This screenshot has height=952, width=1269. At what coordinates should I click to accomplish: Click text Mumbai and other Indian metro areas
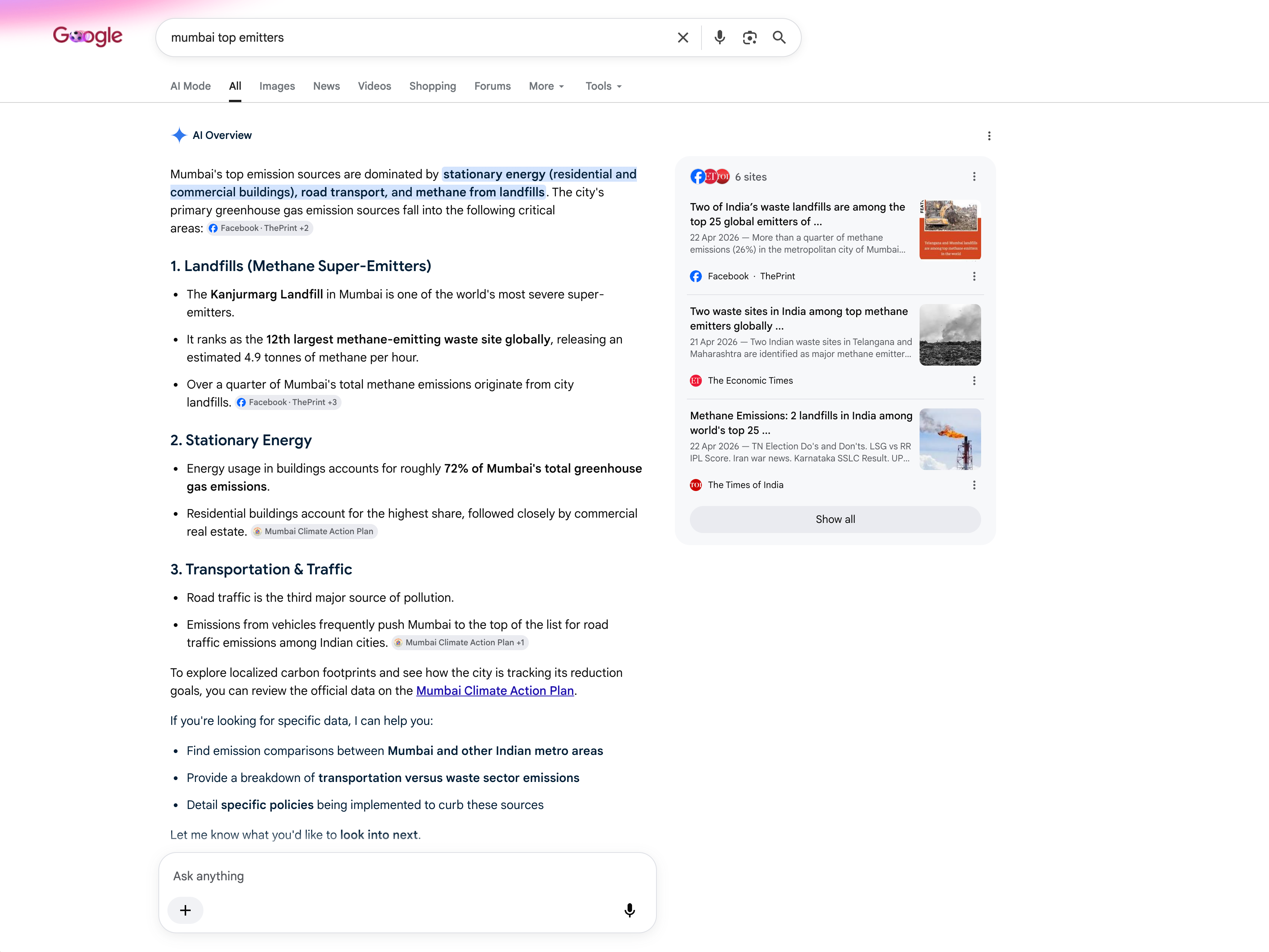coord(496,751)
